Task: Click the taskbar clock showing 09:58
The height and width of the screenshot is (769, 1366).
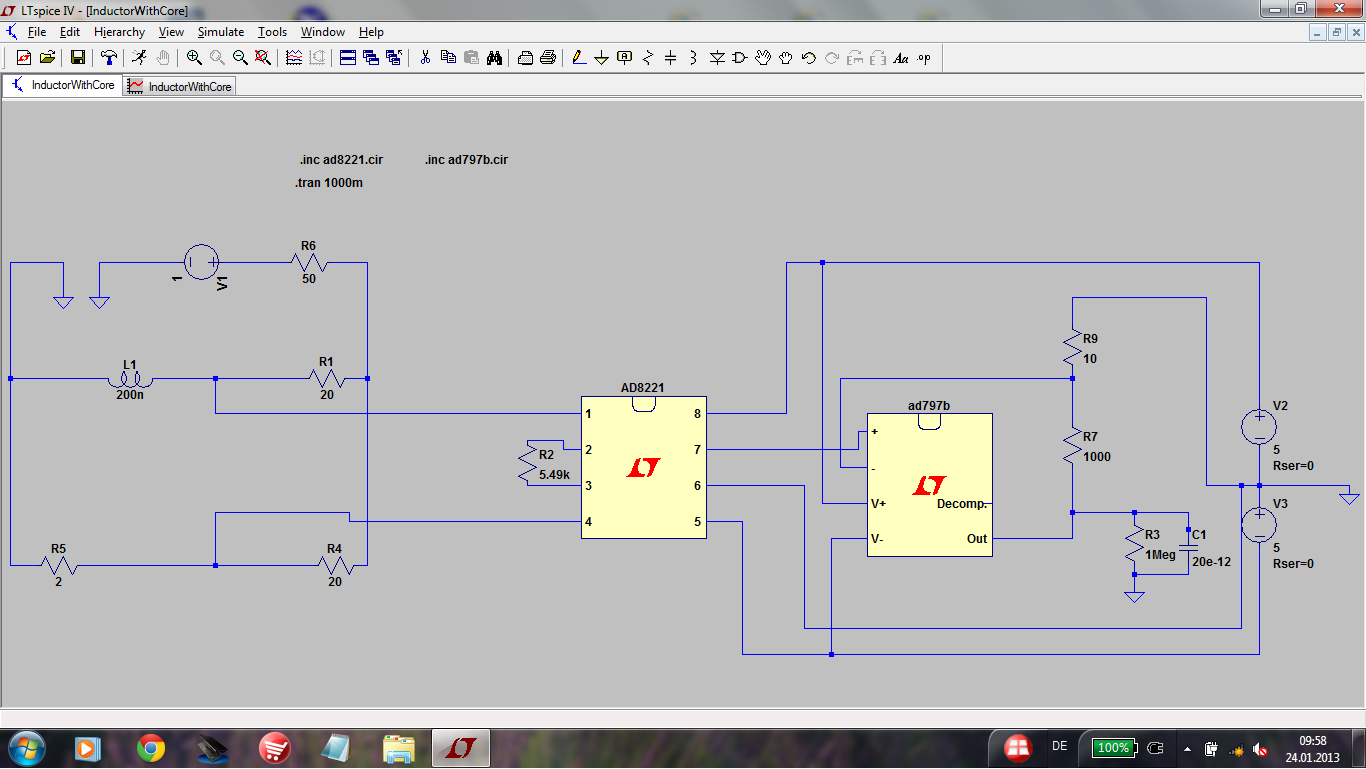Action: pyautogui.click(x=1312, y=748)
